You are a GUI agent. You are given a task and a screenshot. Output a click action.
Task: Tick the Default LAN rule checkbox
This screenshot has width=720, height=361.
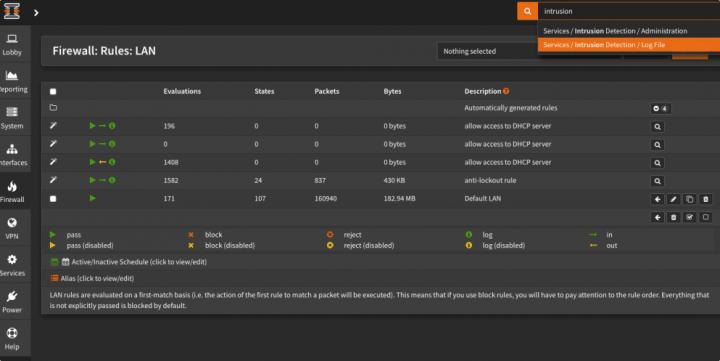coord(53,199)
